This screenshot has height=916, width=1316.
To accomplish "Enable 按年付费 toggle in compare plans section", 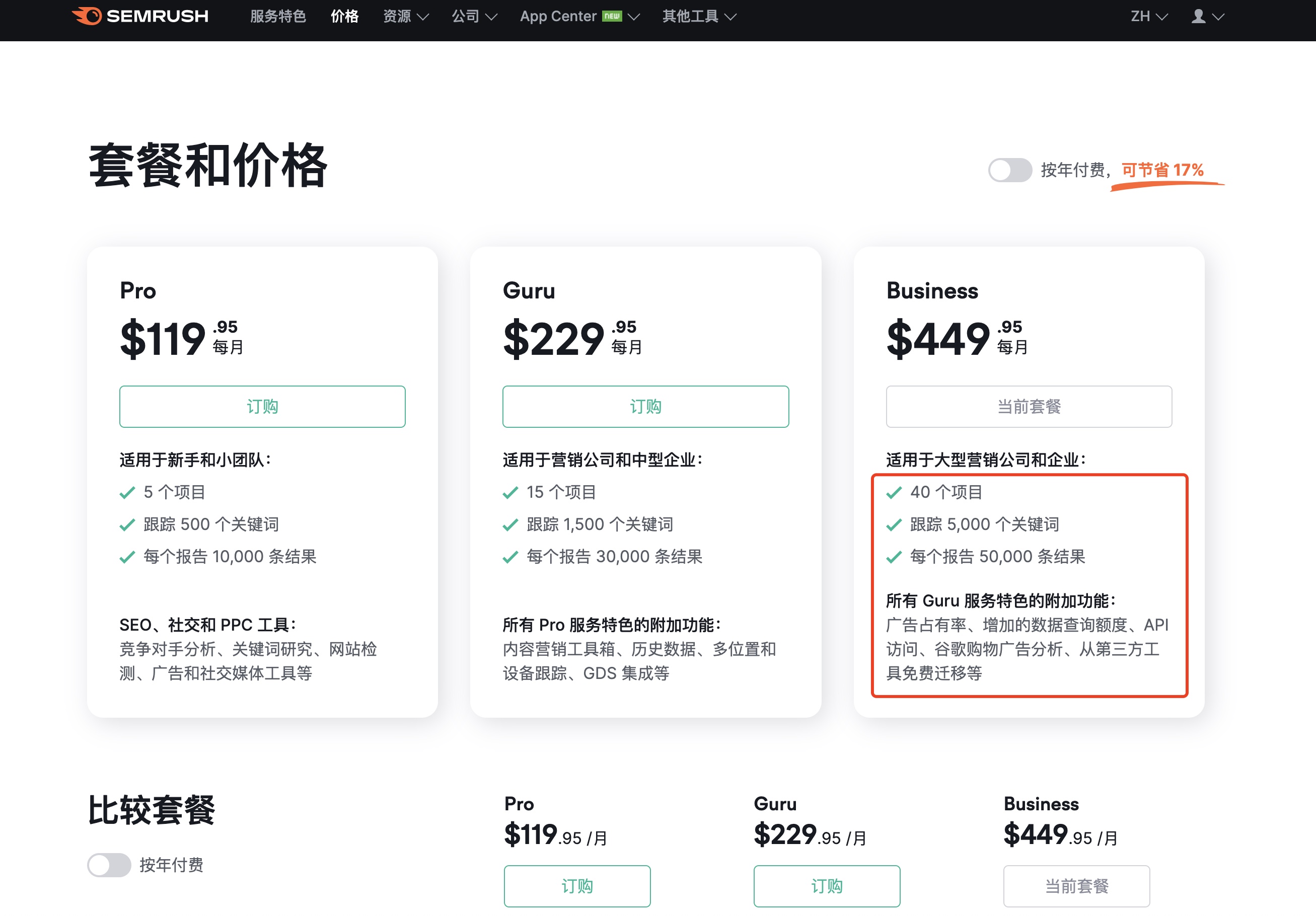I will click(x=110, y=866).
